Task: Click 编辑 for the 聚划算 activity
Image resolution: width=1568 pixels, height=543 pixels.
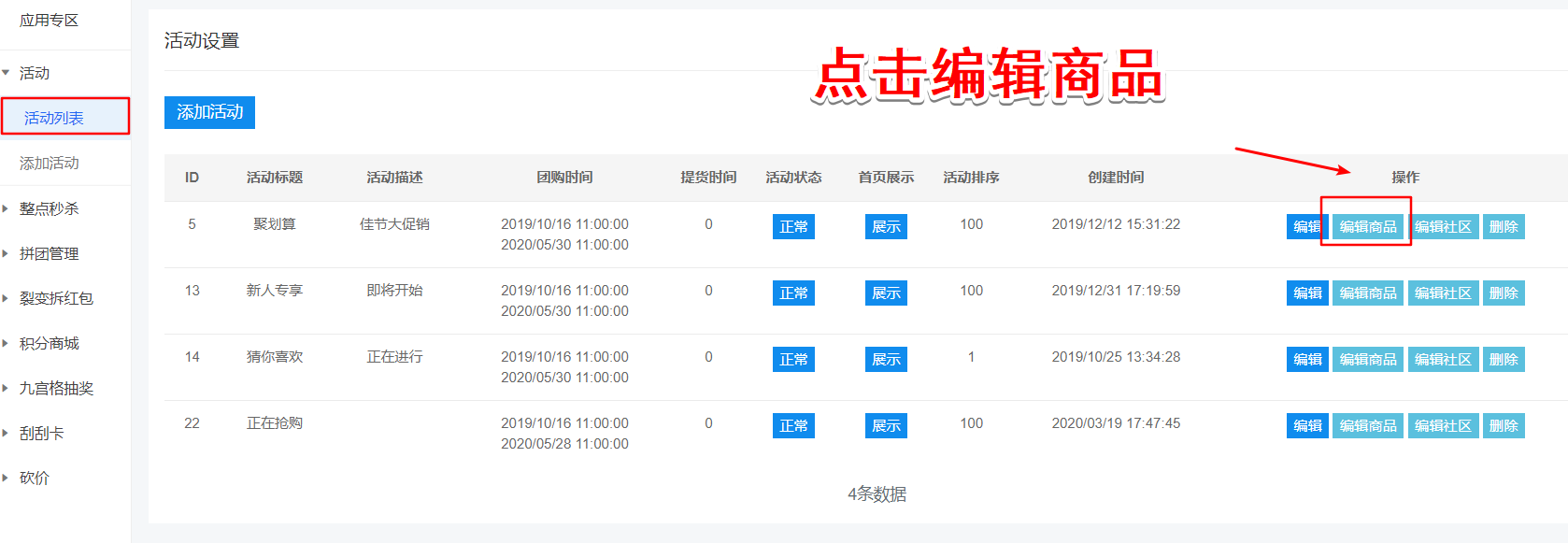Action: pyautogui.click(x=1307, y=227)
